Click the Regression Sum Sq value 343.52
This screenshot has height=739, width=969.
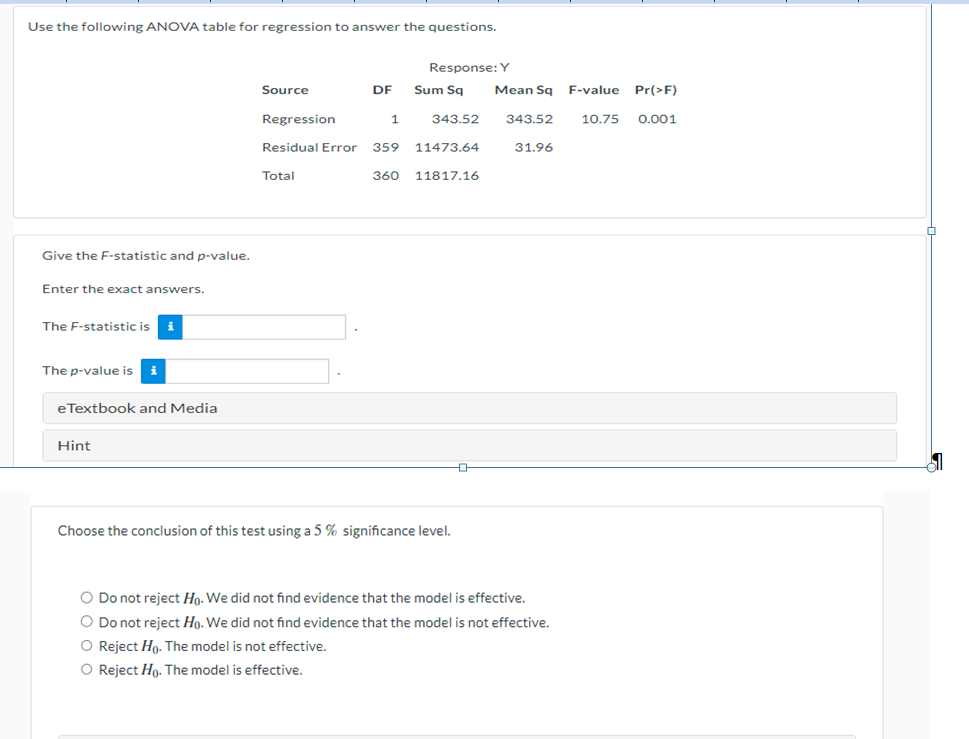point(455,119)
